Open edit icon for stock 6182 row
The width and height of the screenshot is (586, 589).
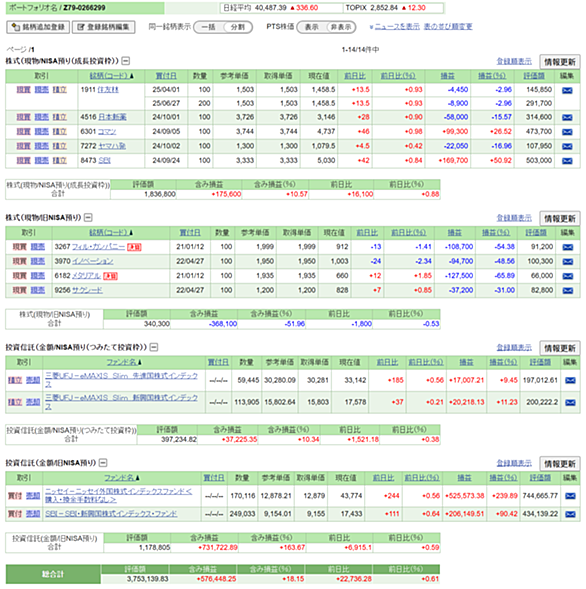(568, 276)
